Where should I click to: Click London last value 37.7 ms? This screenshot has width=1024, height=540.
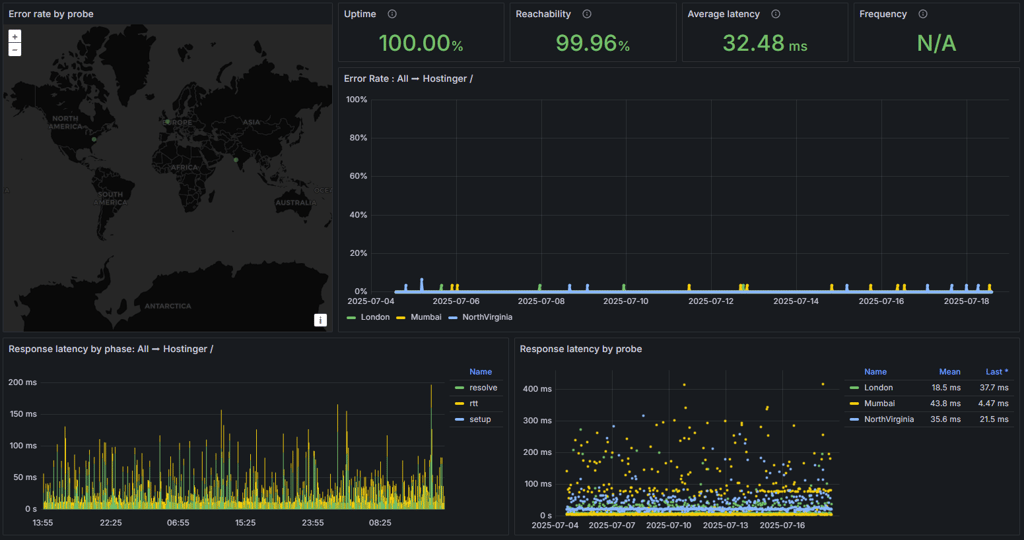click(x=993, y=388)
